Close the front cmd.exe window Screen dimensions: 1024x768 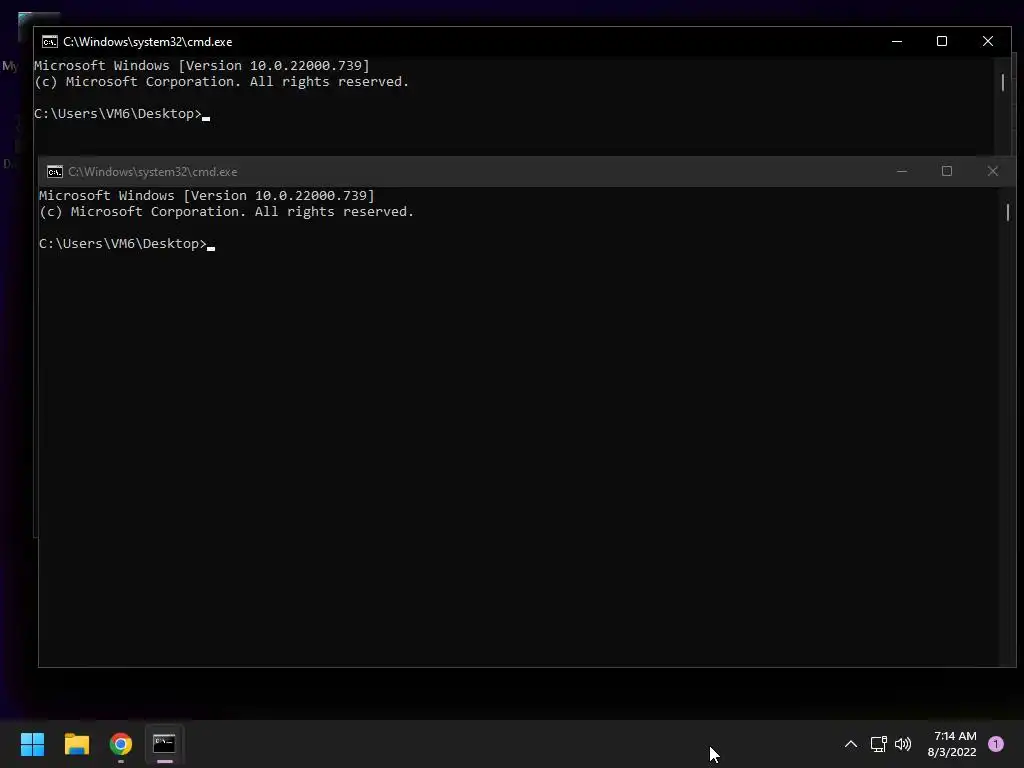(993, 171)
